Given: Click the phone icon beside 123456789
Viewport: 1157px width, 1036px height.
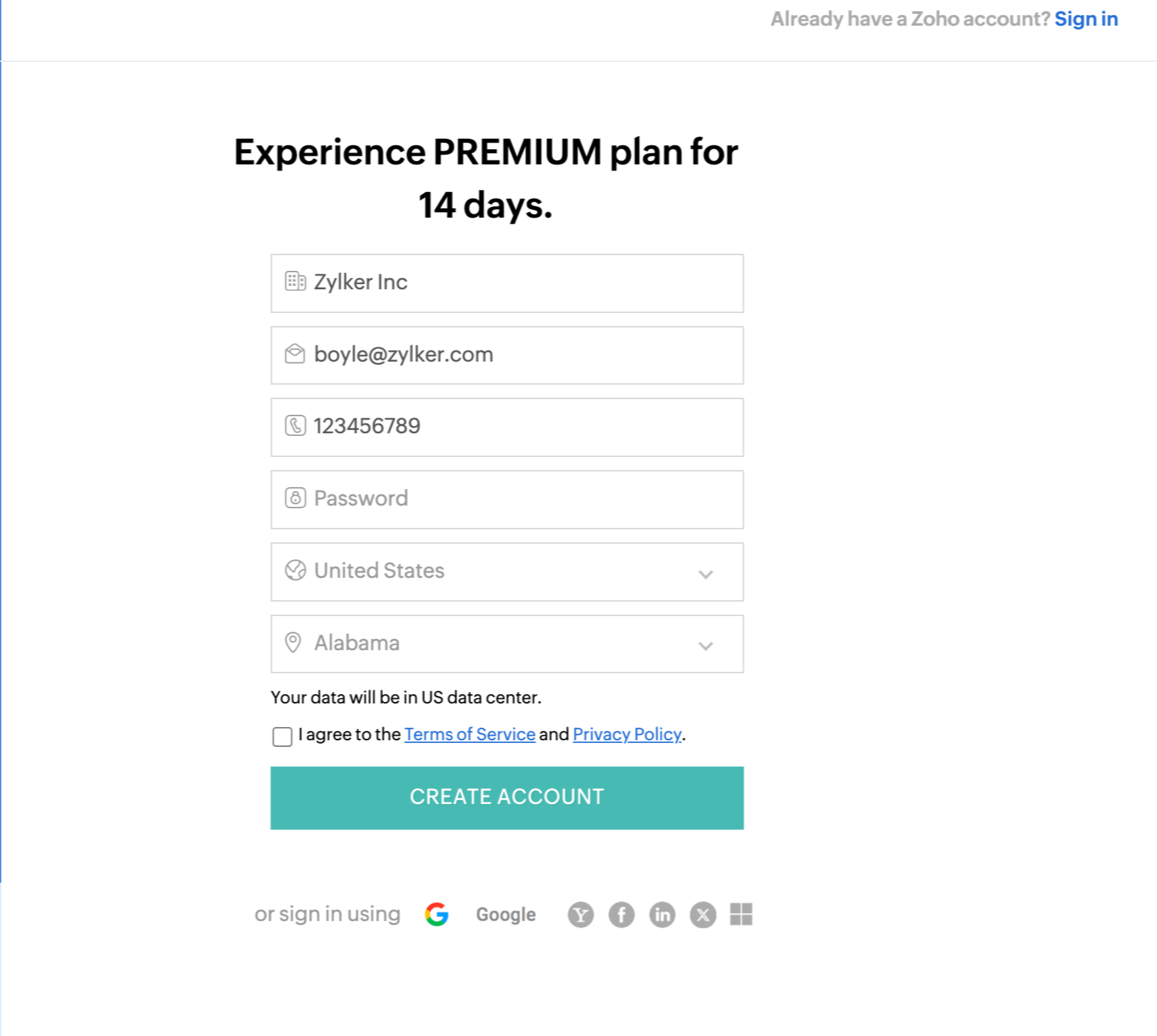Looking at the screenshot, I should pyautogui.click(x=295, y=426).
